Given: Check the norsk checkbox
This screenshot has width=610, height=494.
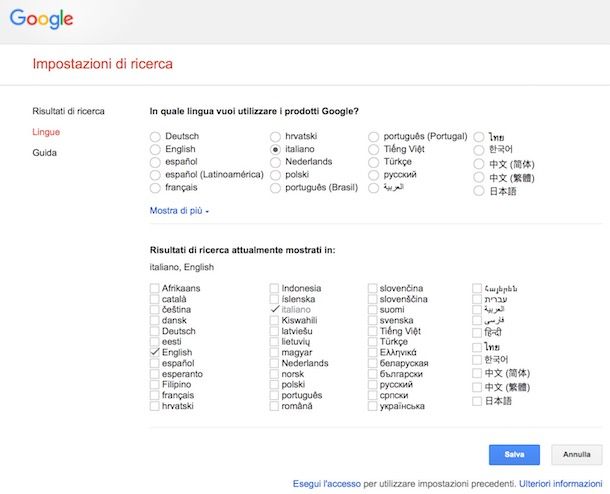Looking at the screenshot, I should point(274,374).
